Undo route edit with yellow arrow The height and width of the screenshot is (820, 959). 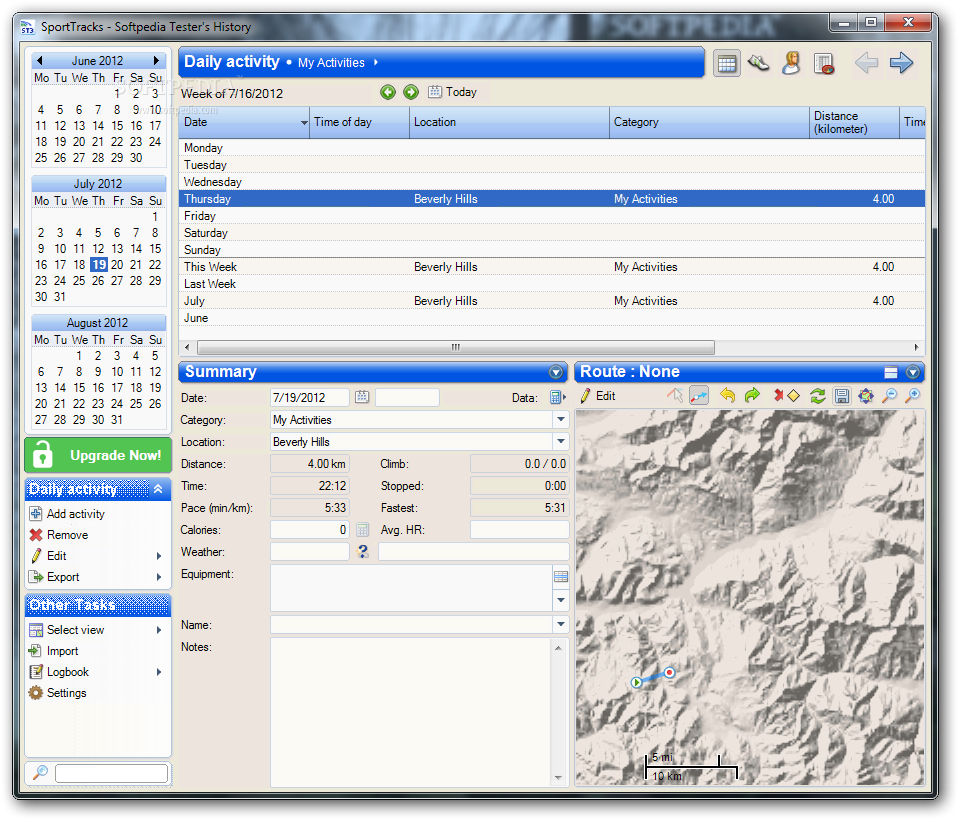727,396
